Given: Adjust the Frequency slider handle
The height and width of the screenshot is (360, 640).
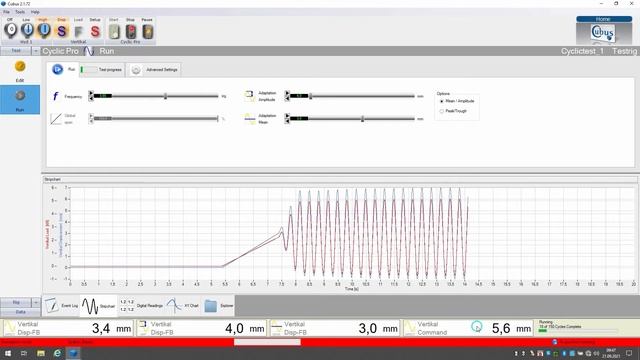Looking at the screenshot, I should (165, 96).
